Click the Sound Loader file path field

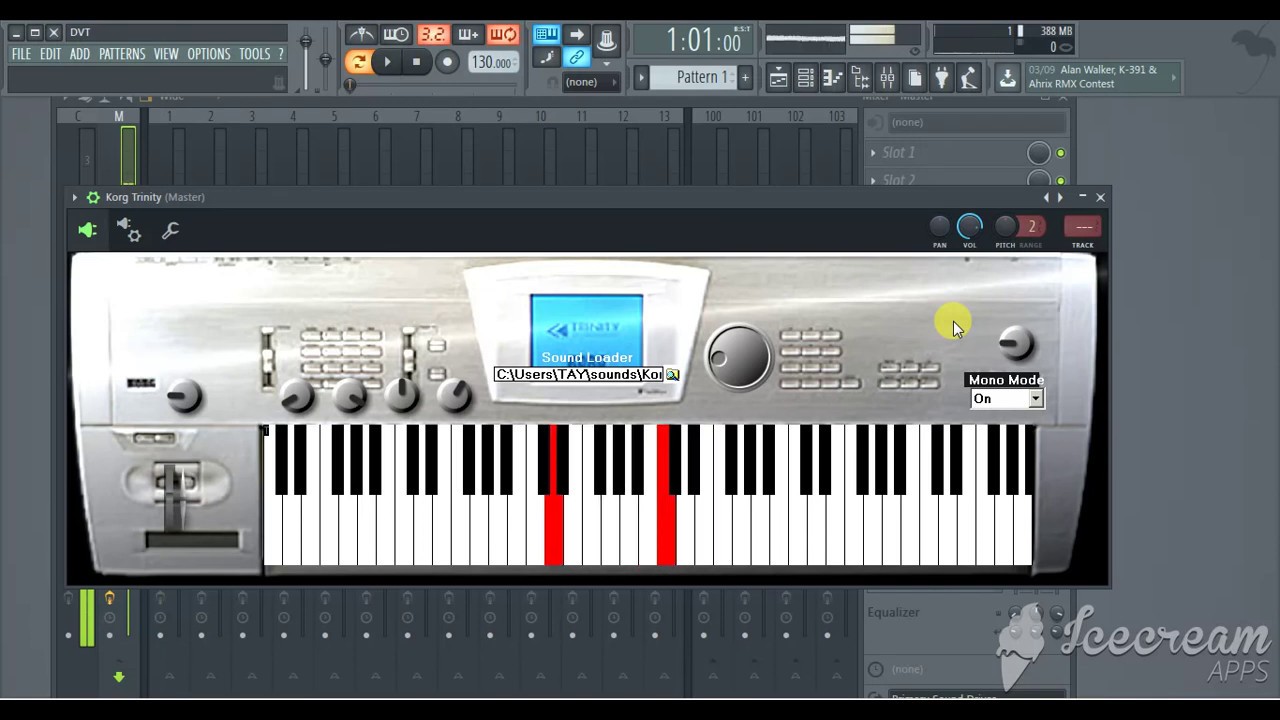point(579,375)
